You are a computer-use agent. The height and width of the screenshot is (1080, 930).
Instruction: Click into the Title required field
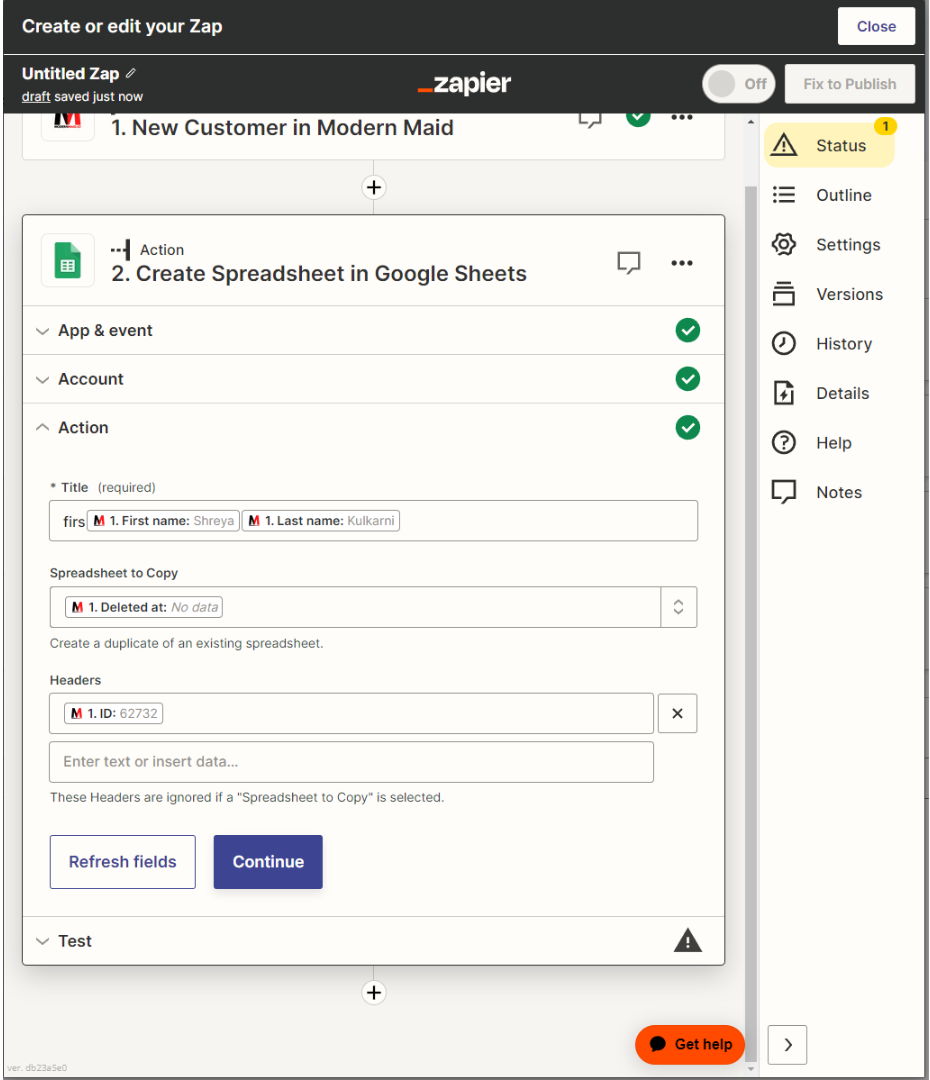[x=373, y=521]
